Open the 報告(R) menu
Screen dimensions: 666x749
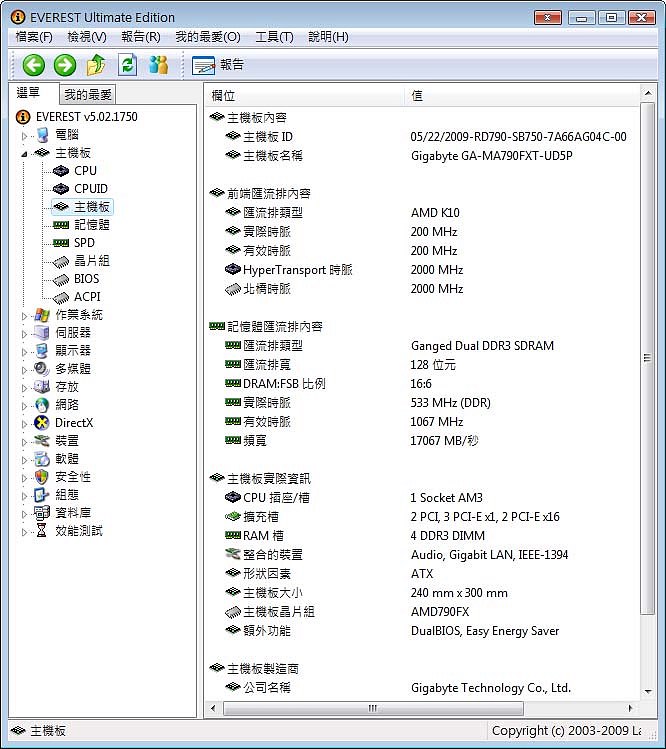[140, 37]
